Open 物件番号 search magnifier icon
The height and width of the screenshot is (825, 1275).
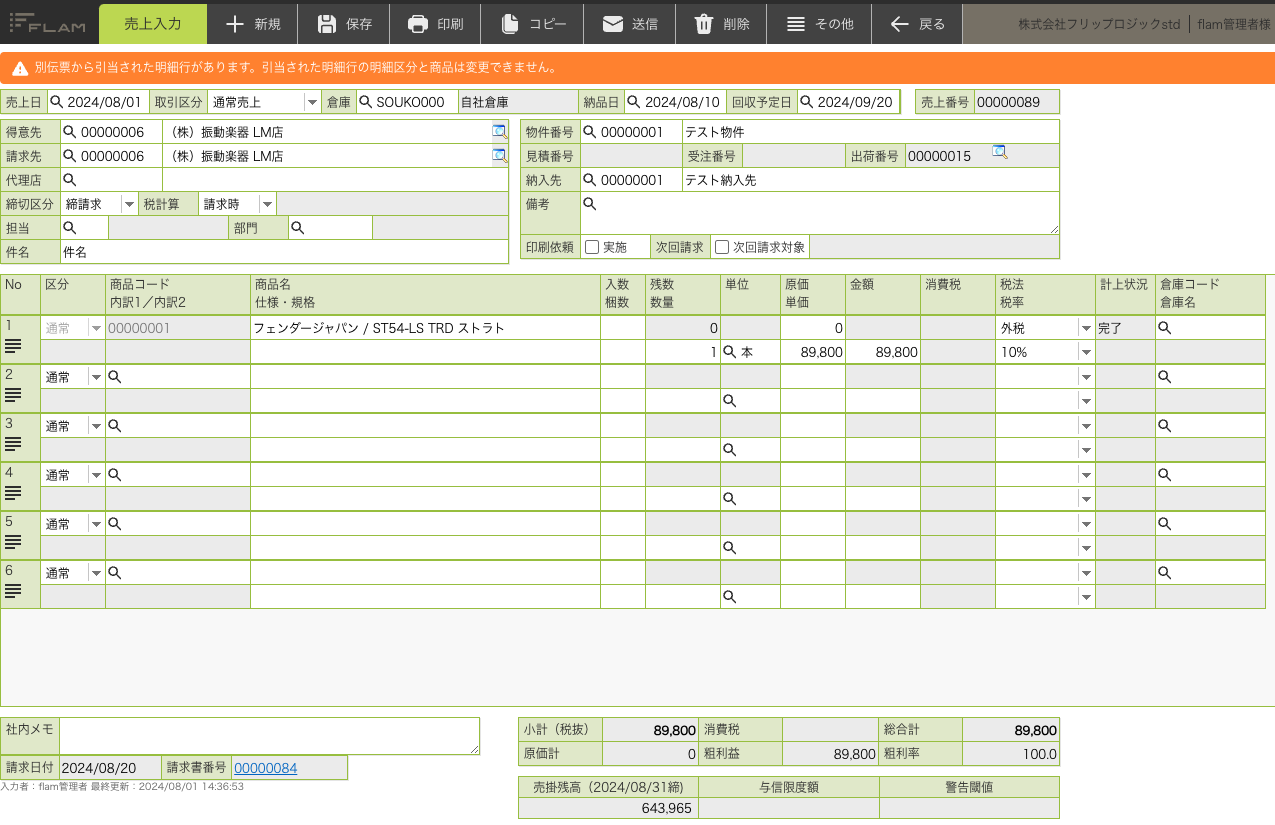(589, 132)
